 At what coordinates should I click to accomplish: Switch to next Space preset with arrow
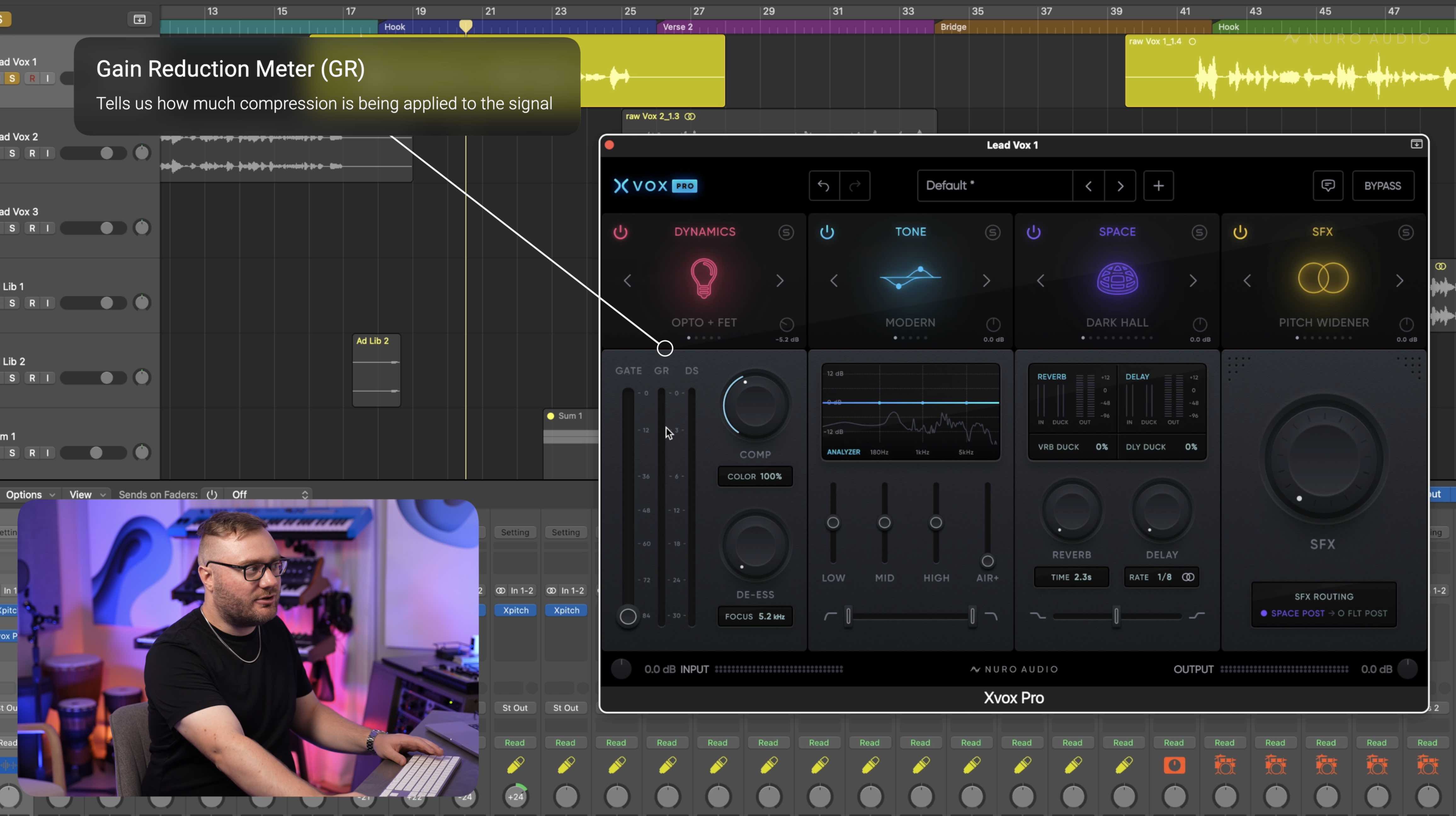click(x=1193, y=281)
